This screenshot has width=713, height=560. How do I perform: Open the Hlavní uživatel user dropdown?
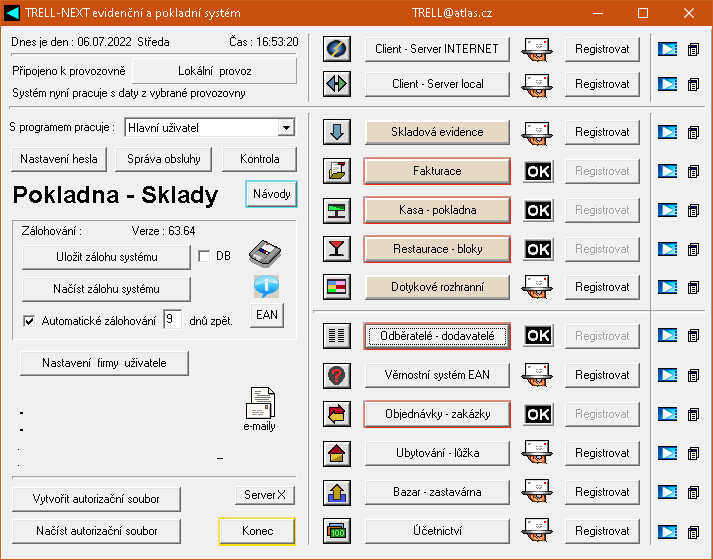286,128
